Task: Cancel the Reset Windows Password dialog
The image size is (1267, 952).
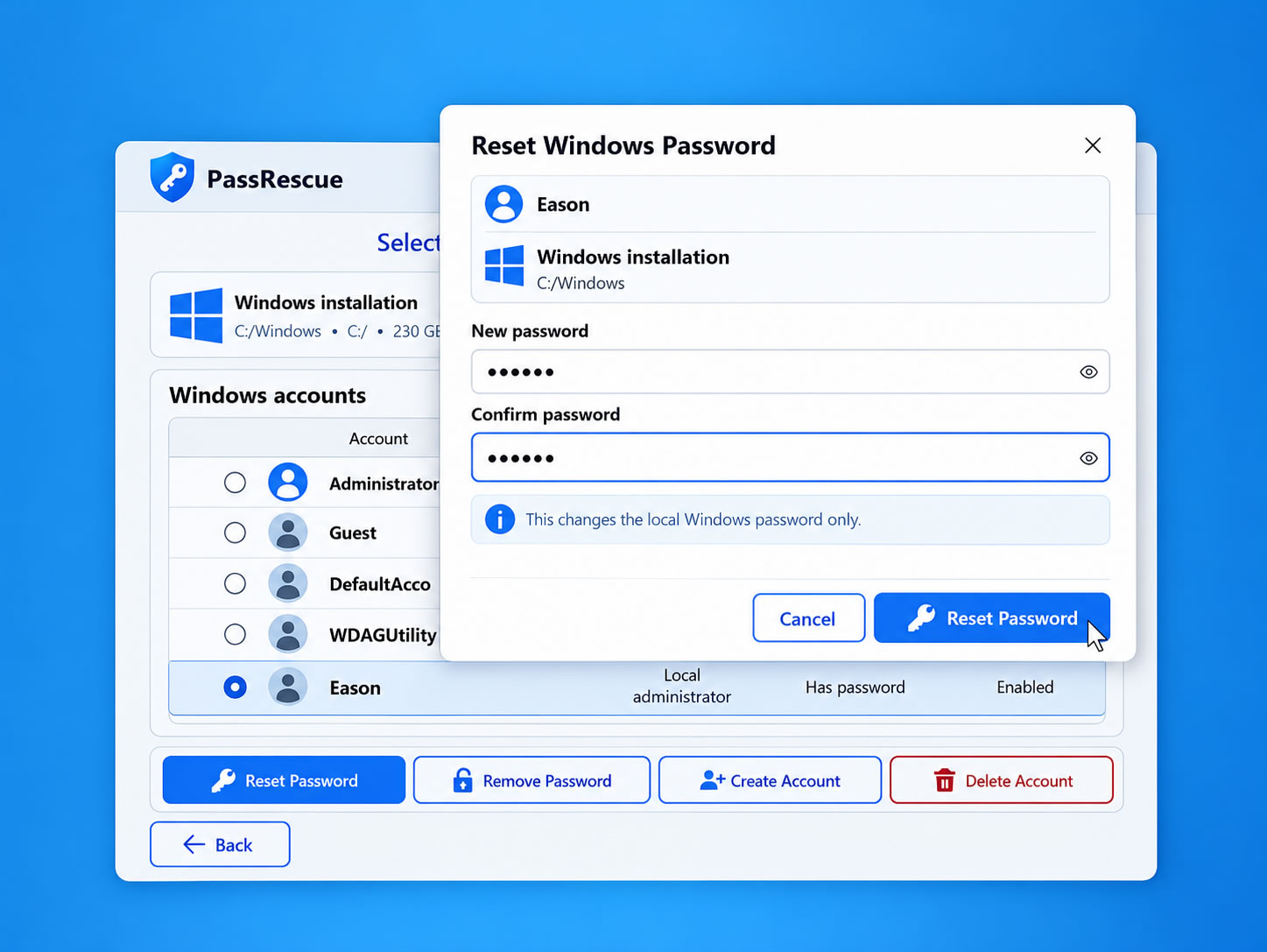Action: 809,618
